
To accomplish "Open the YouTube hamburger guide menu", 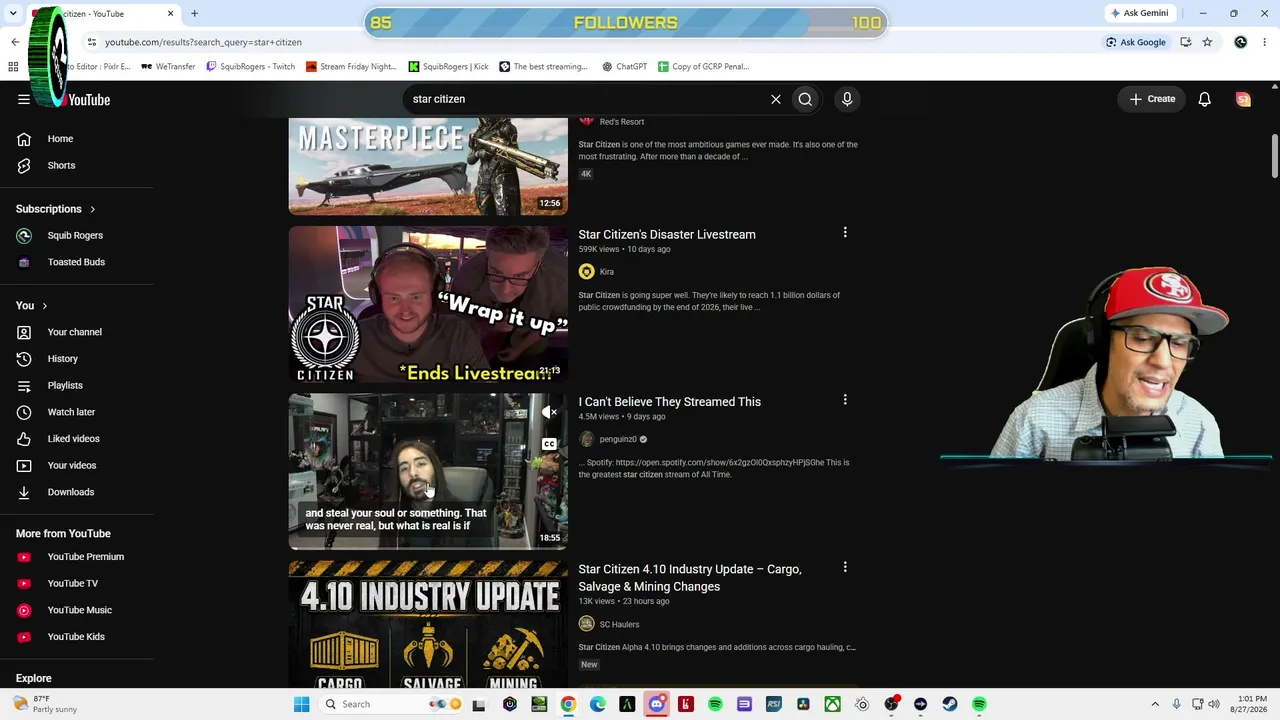I will pyautogui.click(x=24, y=99).
